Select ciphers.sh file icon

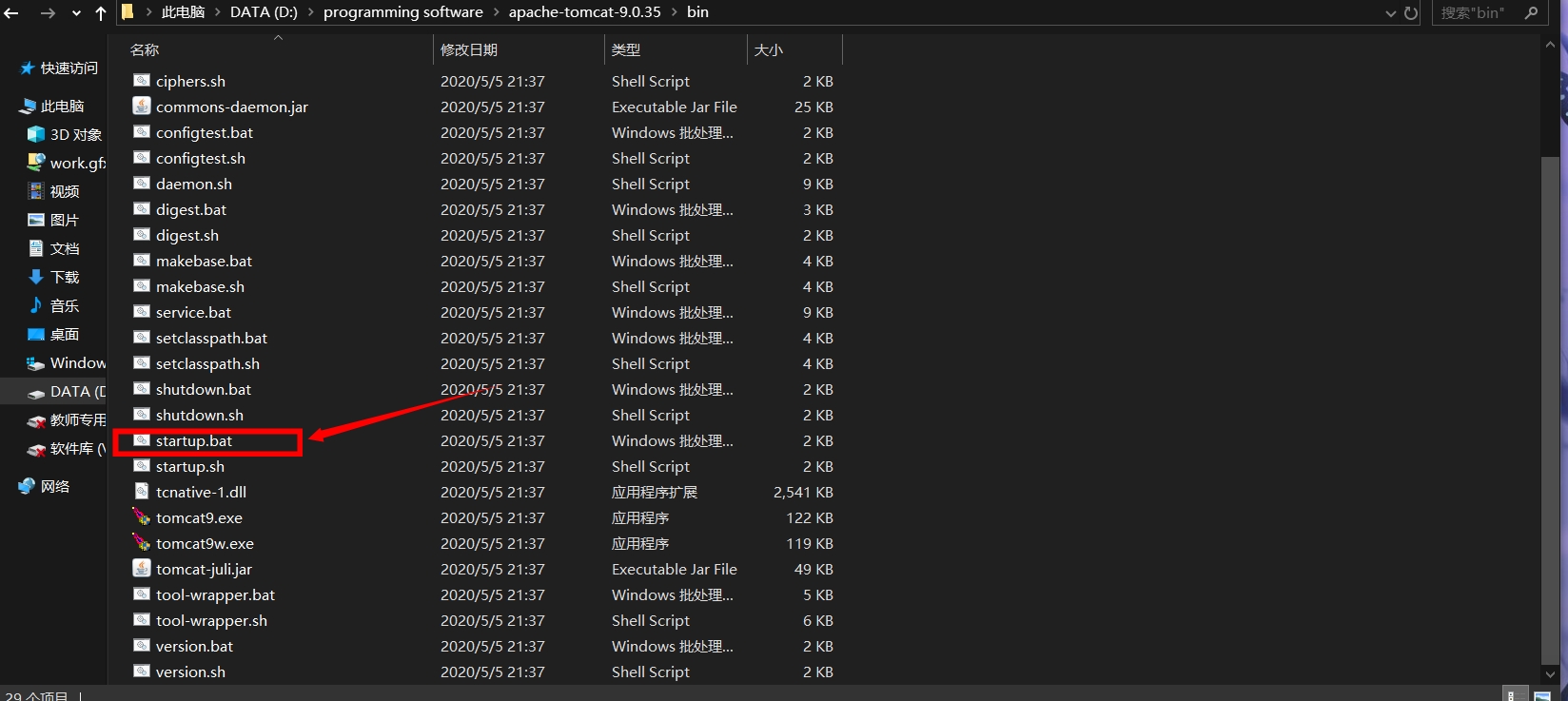coord(142,81)
